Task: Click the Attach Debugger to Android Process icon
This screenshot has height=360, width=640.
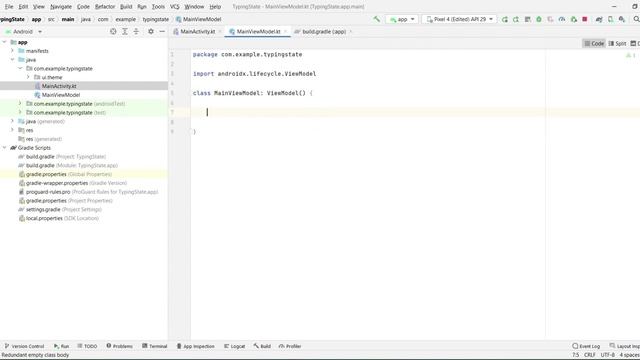Action: (573, 19)
